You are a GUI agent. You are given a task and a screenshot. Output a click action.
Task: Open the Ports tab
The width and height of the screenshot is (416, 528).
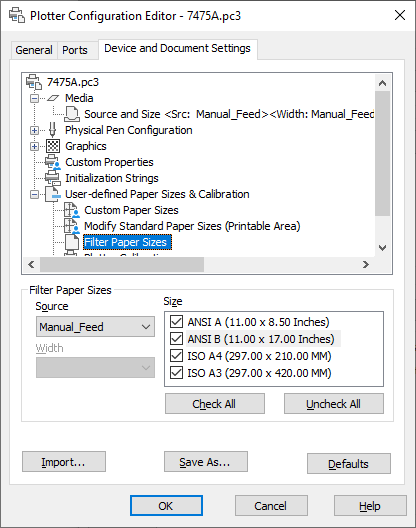(75, 50)
